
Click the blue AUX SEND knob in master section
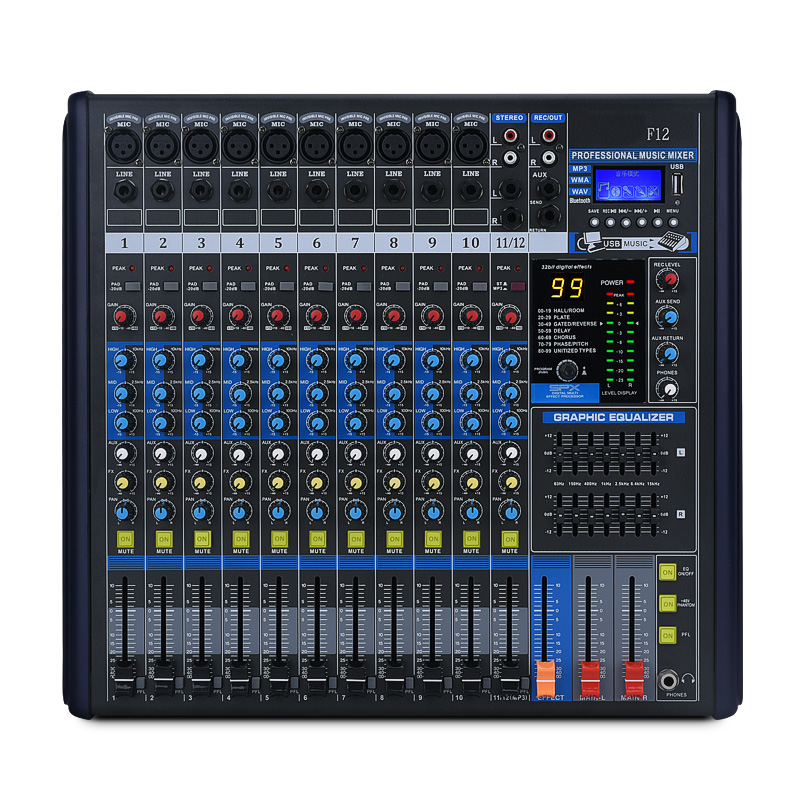tap(668, 317)
